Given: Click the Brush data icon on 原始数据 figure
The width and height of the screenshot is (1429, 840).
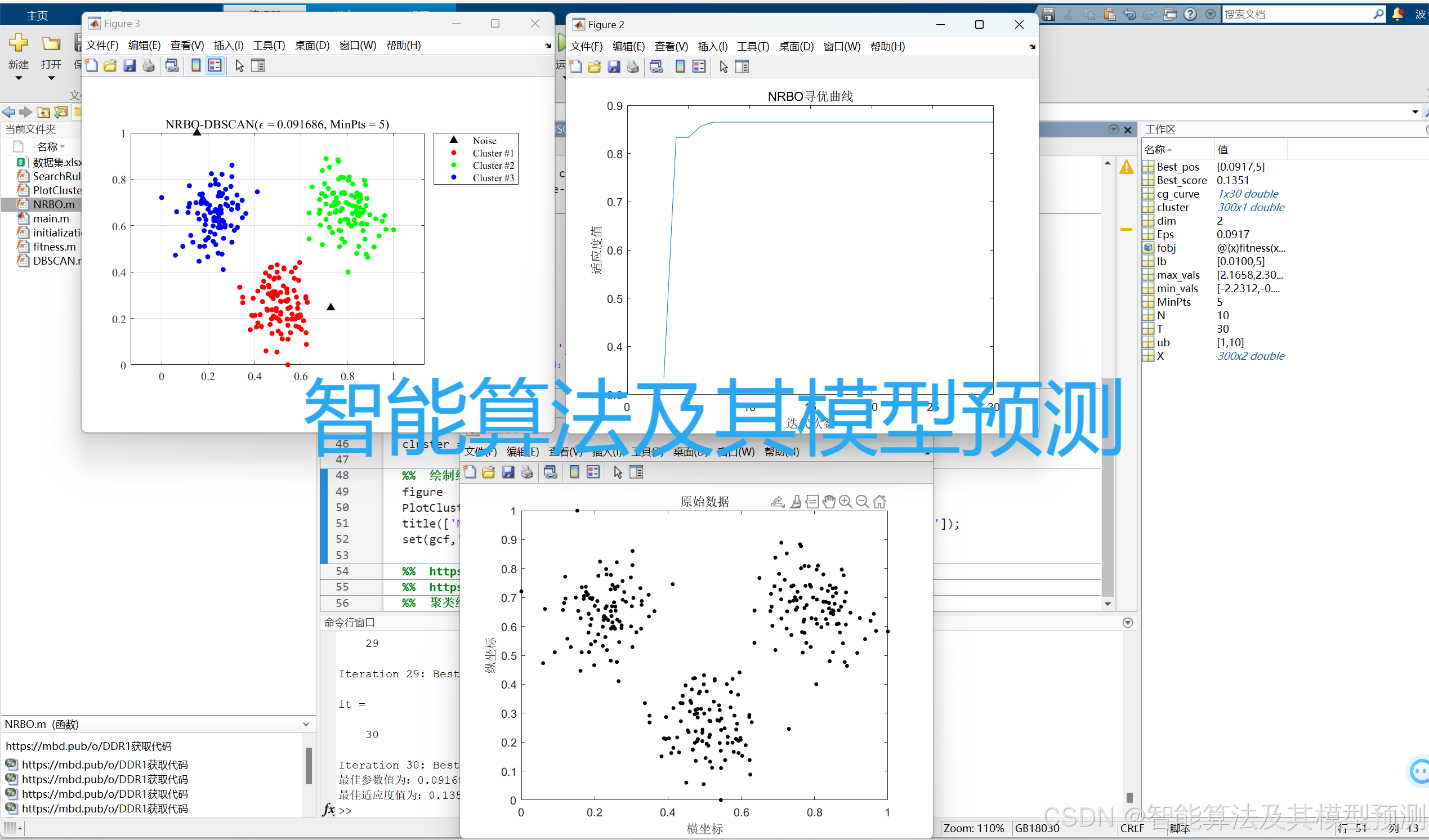Looking at the screenshot, I should point(796,502).
